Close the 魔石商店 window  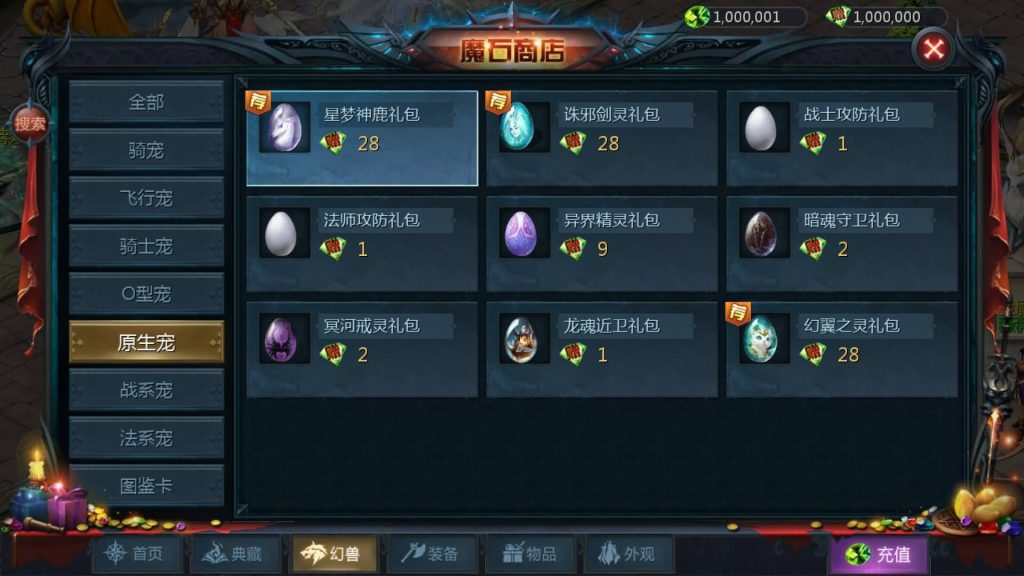933,49
